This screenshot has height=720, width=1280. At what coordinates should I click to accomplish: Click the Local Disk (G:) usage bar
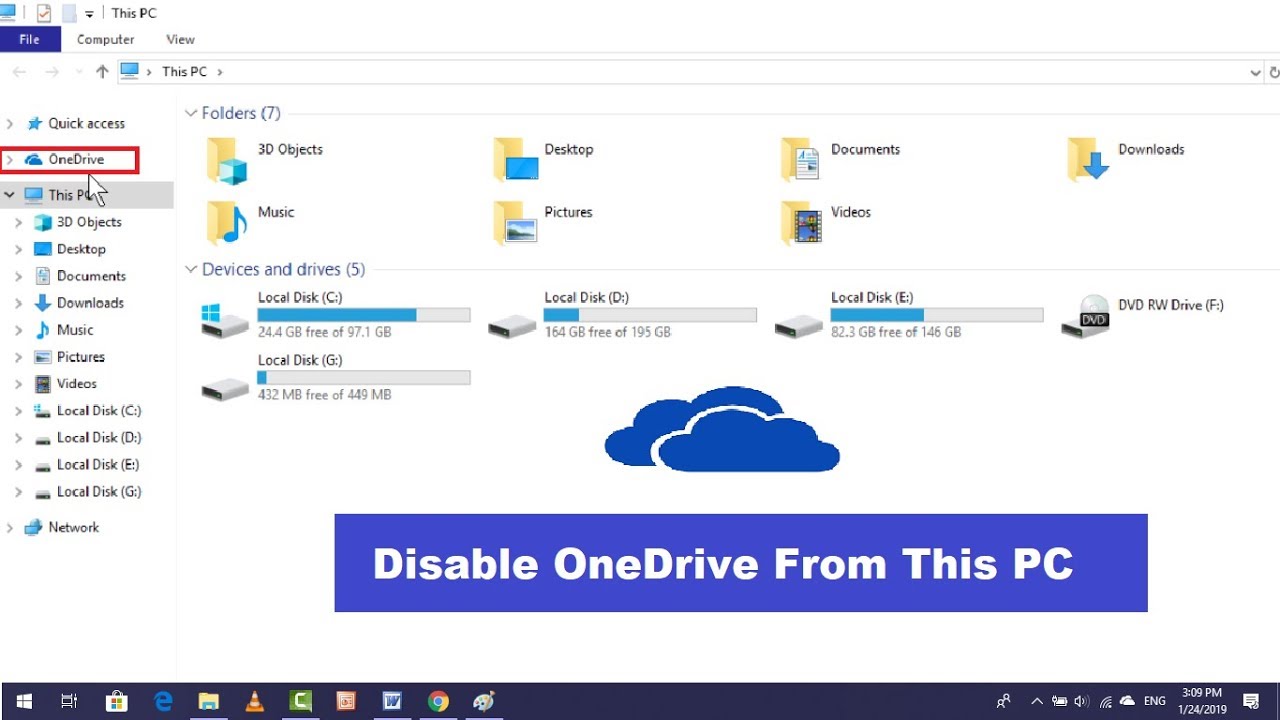pyautogui.click(x=364, y=378)
